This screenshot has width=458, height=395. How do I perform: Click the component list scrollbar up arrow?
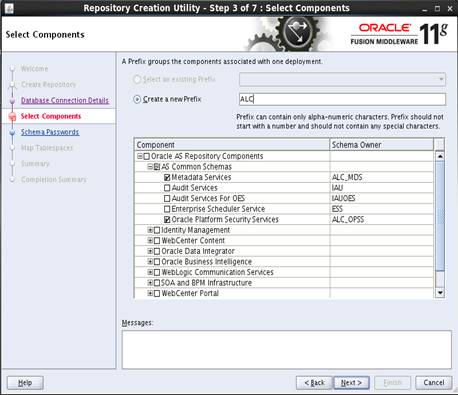(440, 156)
